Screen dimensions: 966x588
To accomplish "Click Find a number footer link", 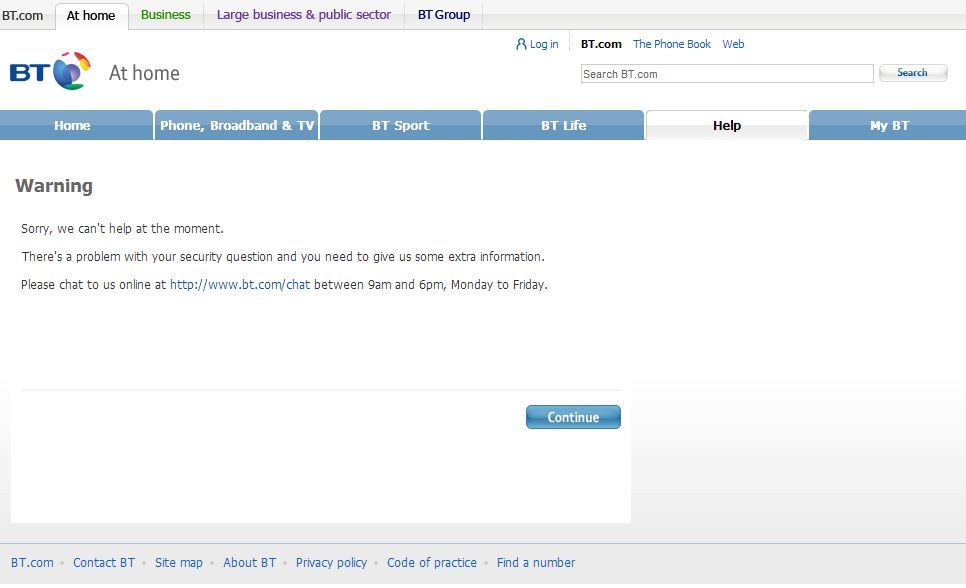I will tap(536, 563).
